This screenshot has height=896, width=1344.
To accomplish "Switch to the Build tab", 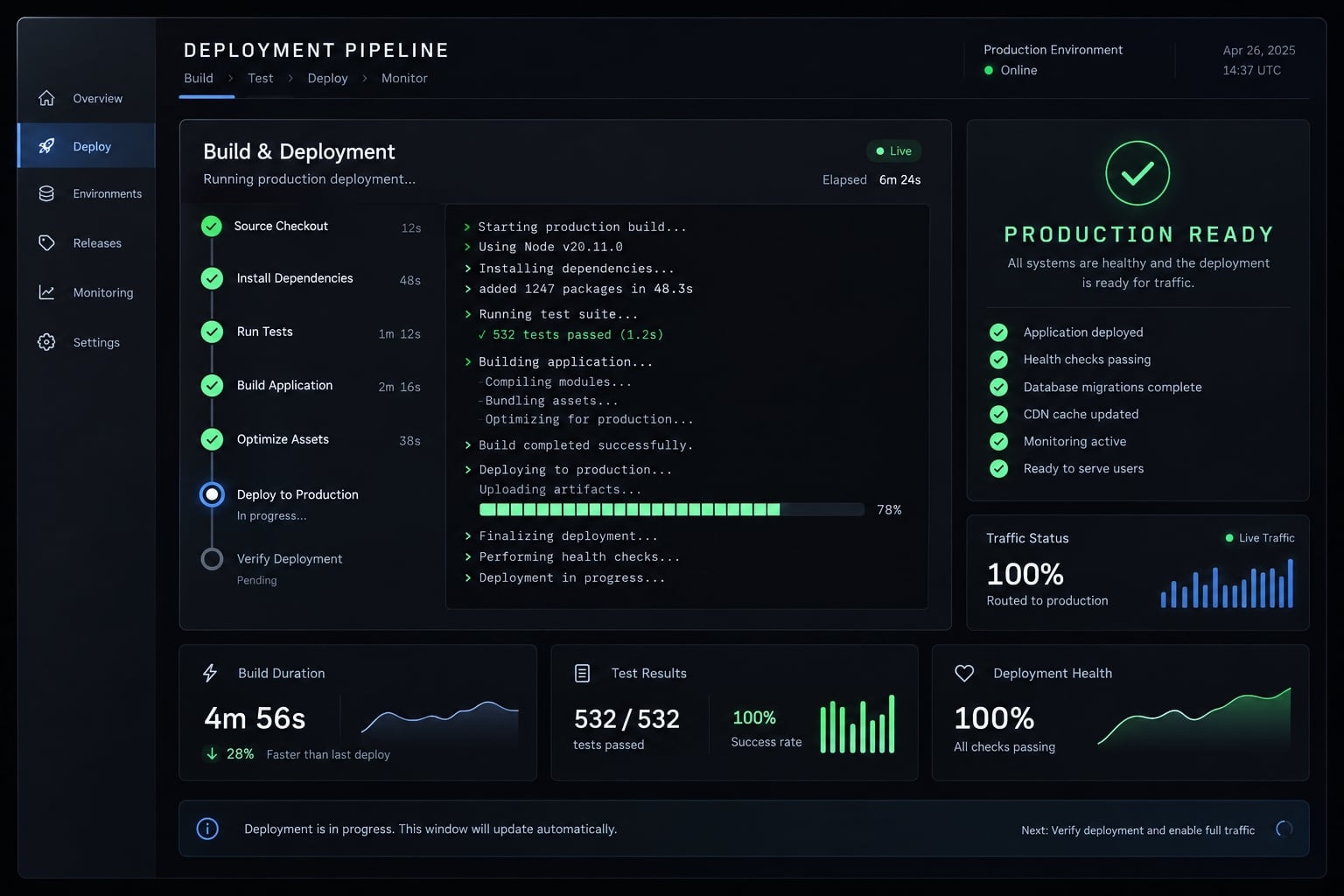I will [x=199, y=78].
